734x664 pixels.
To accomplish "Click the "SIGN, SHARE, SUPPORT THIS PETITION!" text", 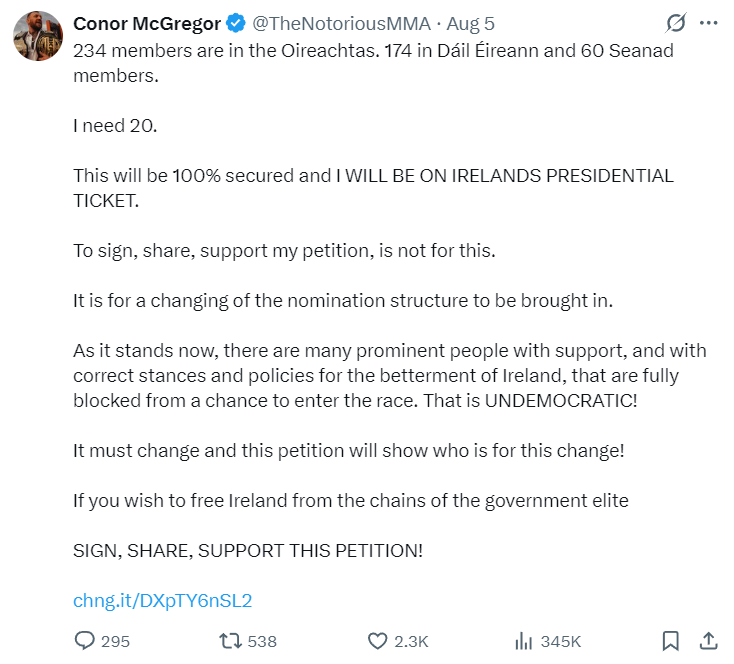I will [248, 551].
